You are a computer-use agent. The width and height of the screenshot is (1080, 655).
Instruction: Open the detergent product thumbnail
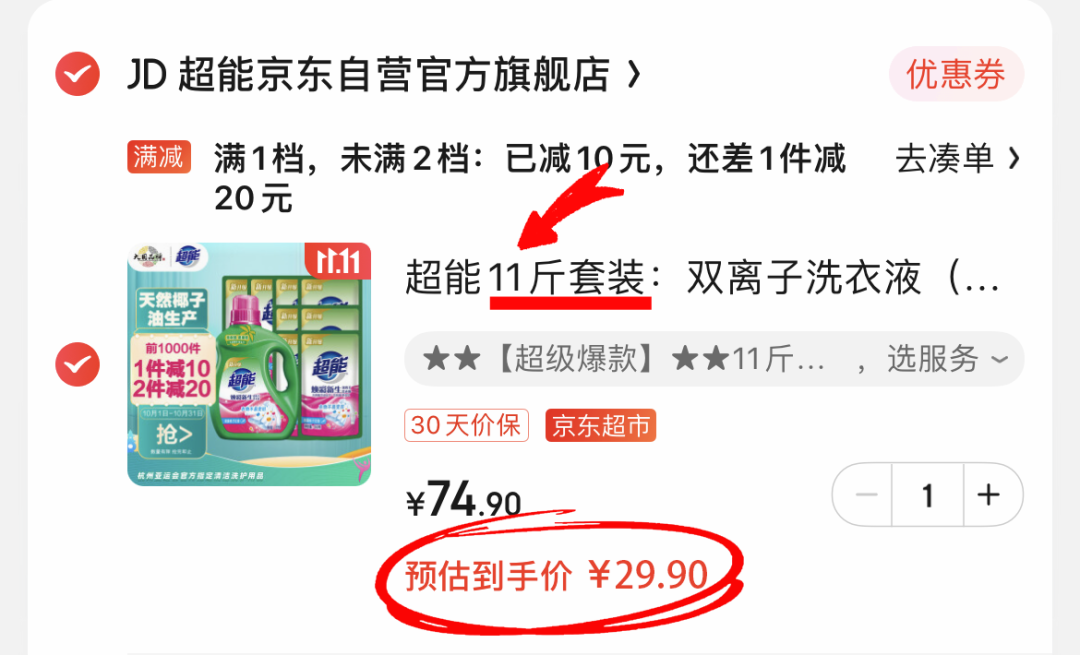coord(249,364)
